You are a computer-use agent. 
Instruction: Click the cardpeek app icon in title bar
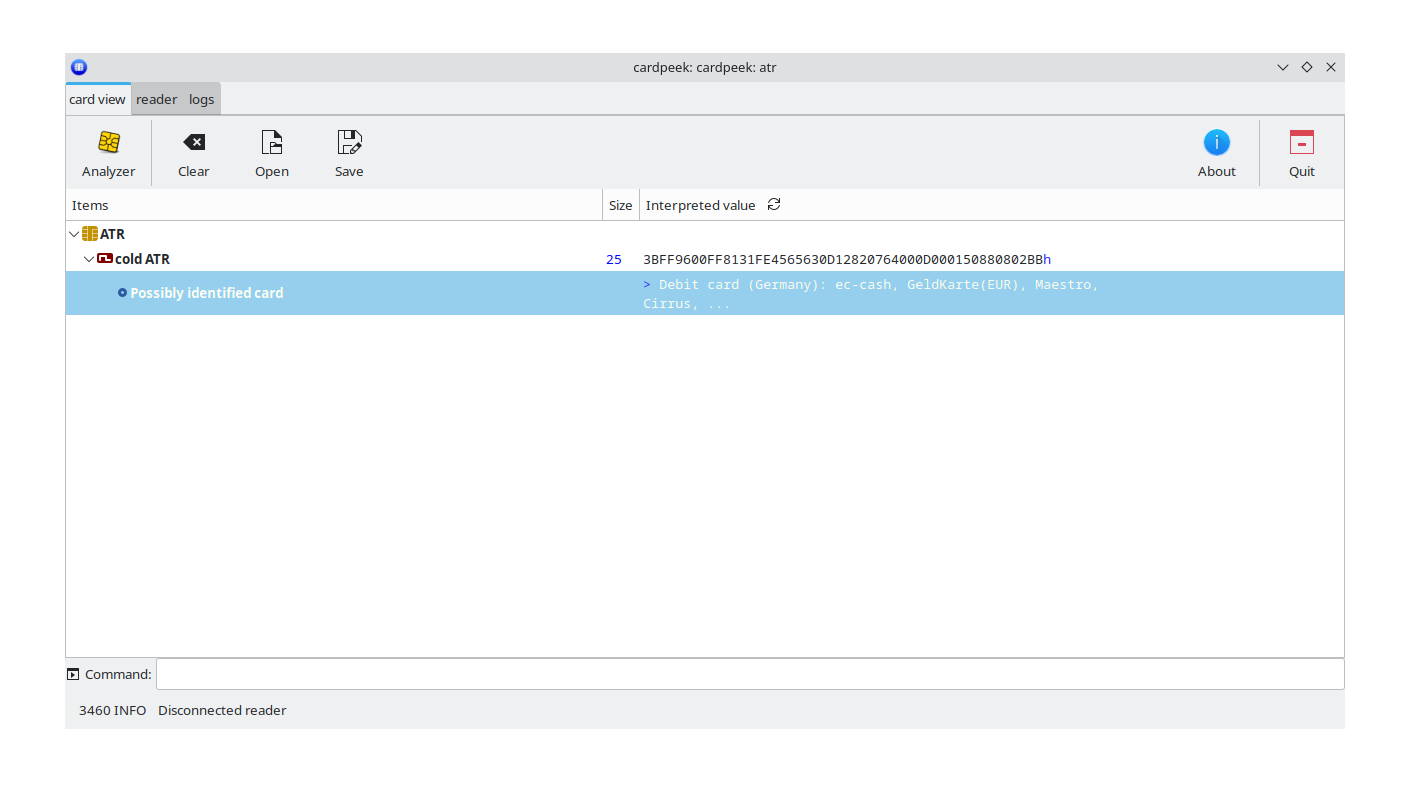click(x=79, y=67)
